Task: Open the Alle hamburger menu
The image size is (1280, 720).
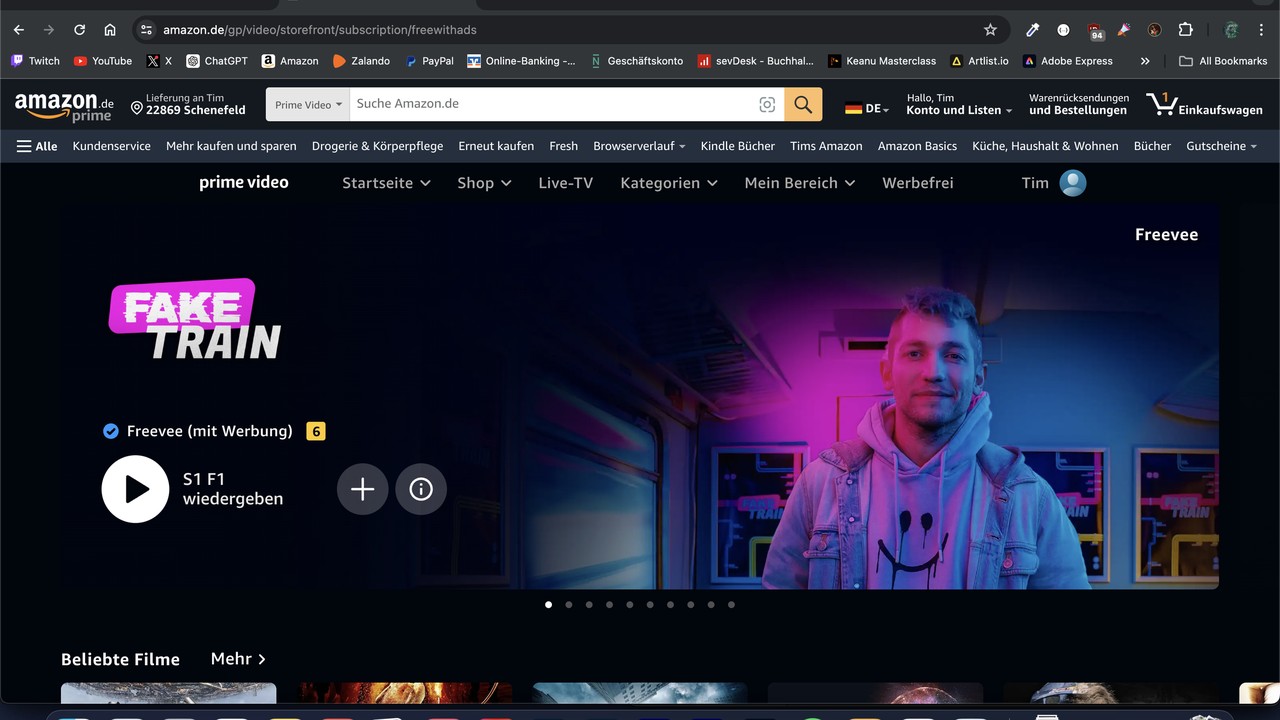Action: (x=37, y=146)
